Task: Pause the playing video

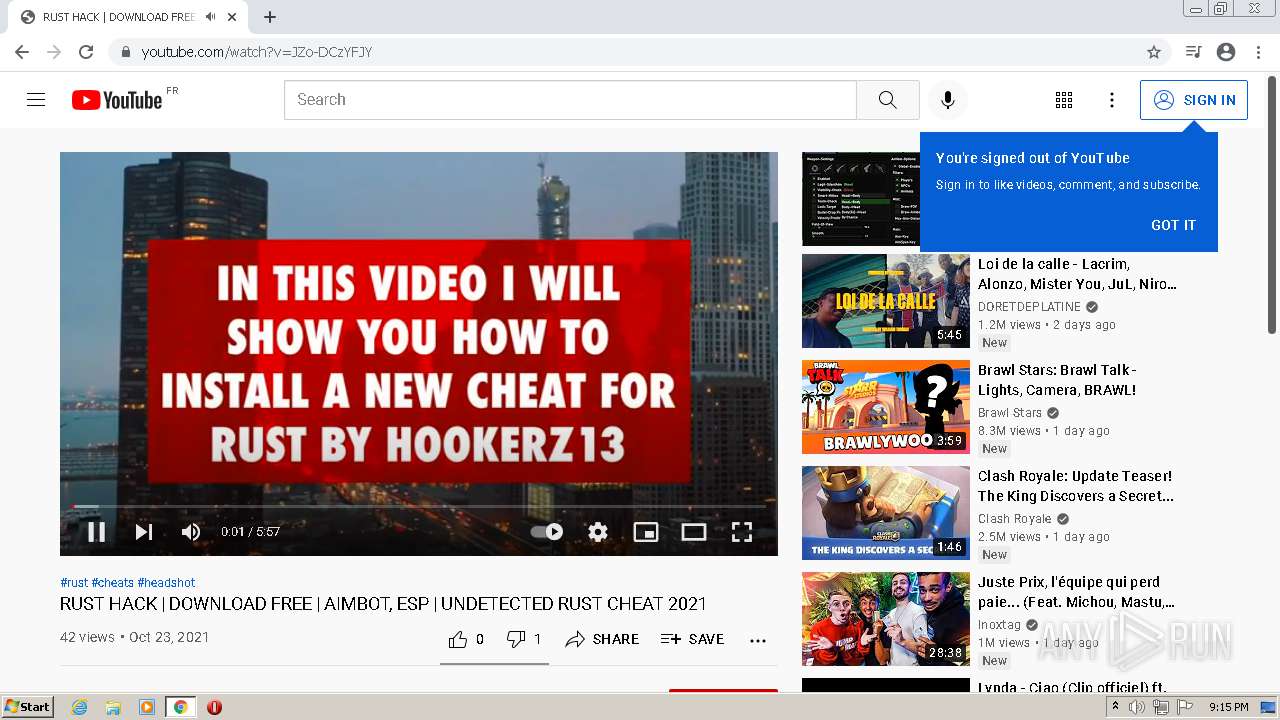Action: tap(96, 532)
